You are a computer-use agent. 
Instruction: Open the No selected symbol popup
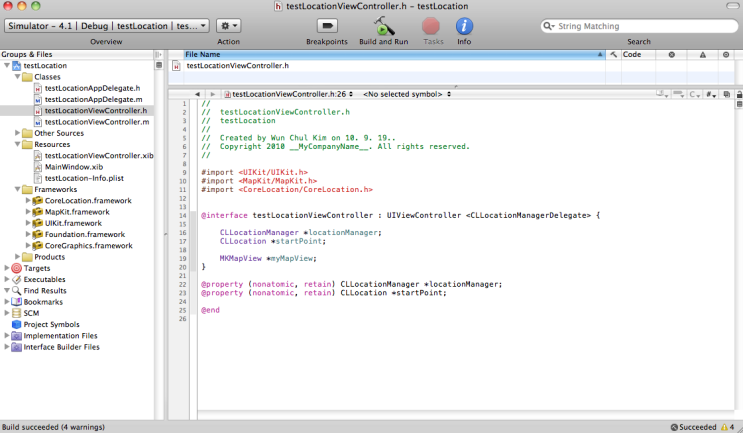click(x=407, y=94)
